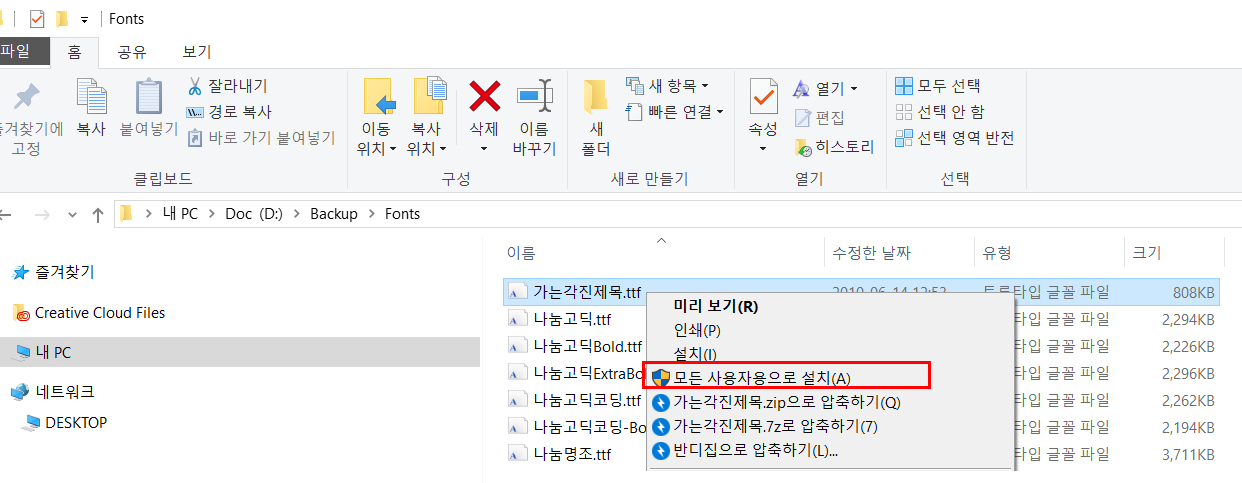Choose 가는각진제목.zip으로 압축하기(Q)
1242x483 pixels.
click(x=787, y=402)
